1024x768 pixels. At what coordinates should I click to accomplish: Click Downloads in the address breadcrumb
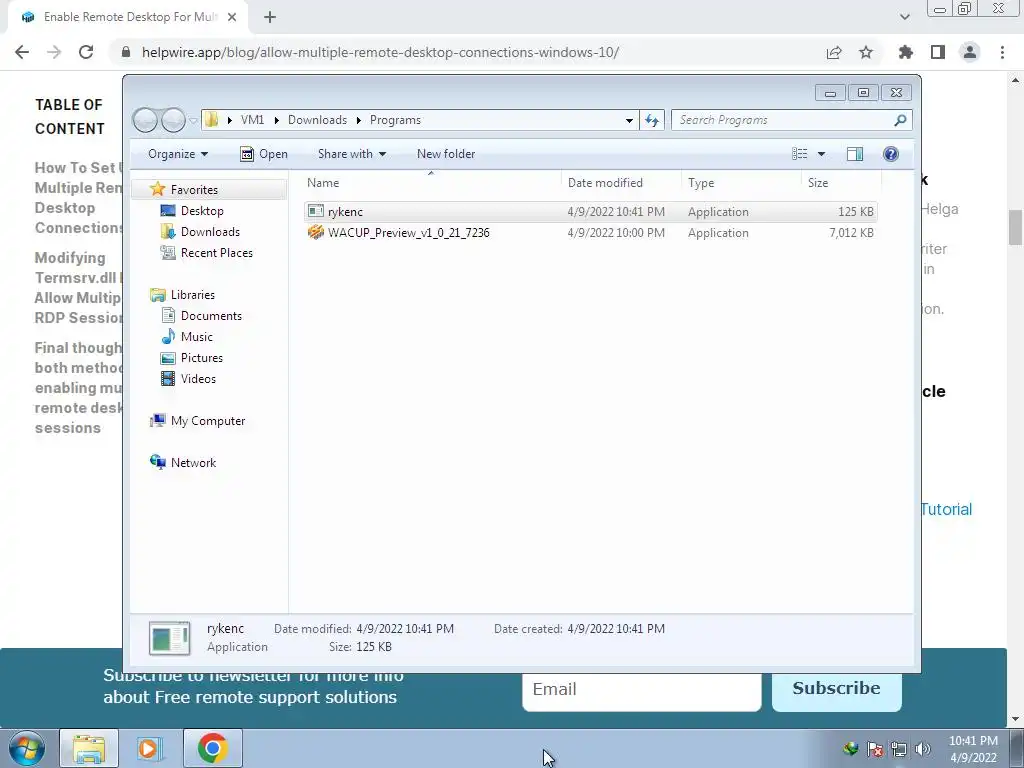[317, 120]
